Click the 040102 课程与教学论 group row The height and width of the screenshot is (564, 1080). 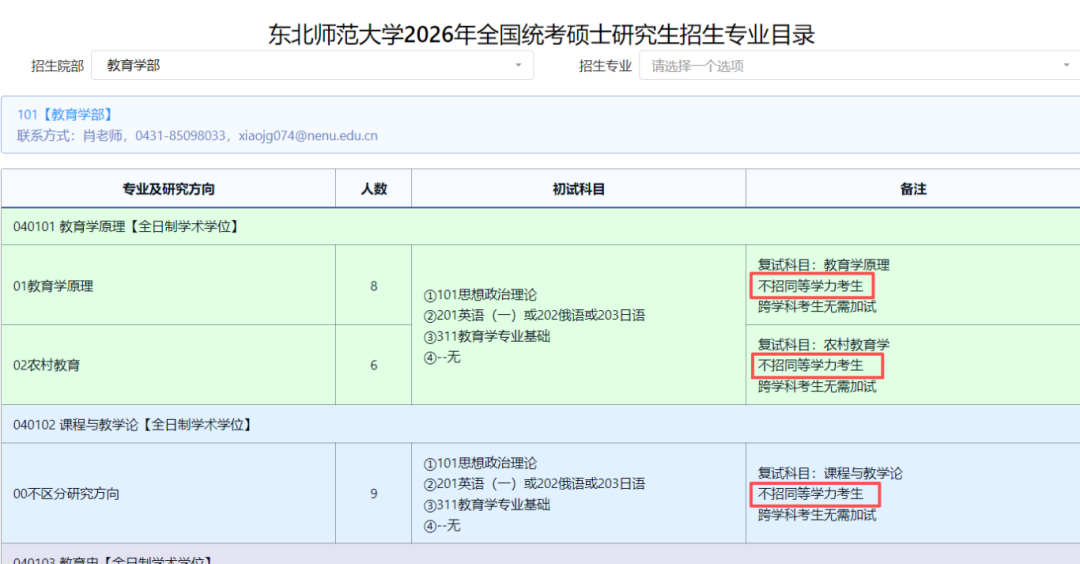click(132, 425)
